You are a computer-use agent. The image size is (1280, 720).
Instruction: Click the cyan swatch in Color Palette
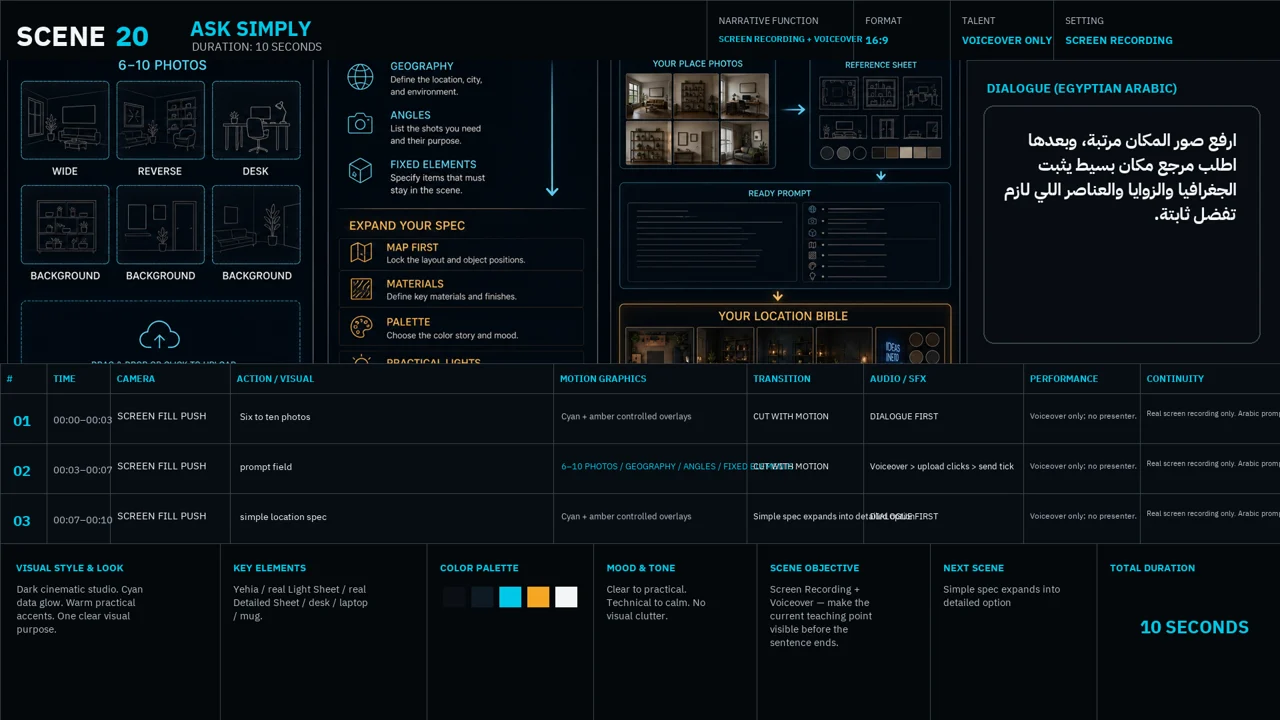[x=510, y=597]
